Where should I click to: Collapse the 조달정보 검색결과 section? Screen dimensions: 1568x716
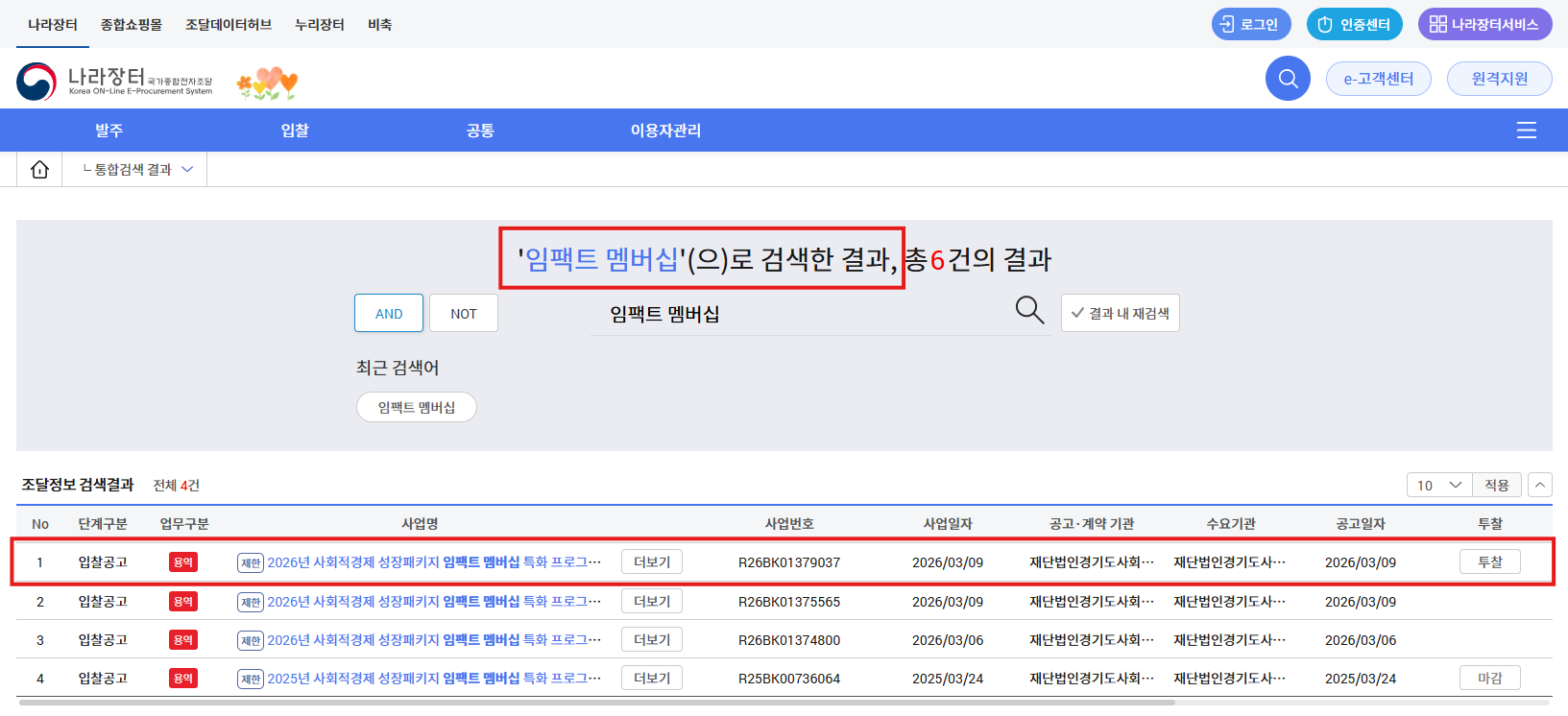pyautogui.click(x=1540, y=486)
